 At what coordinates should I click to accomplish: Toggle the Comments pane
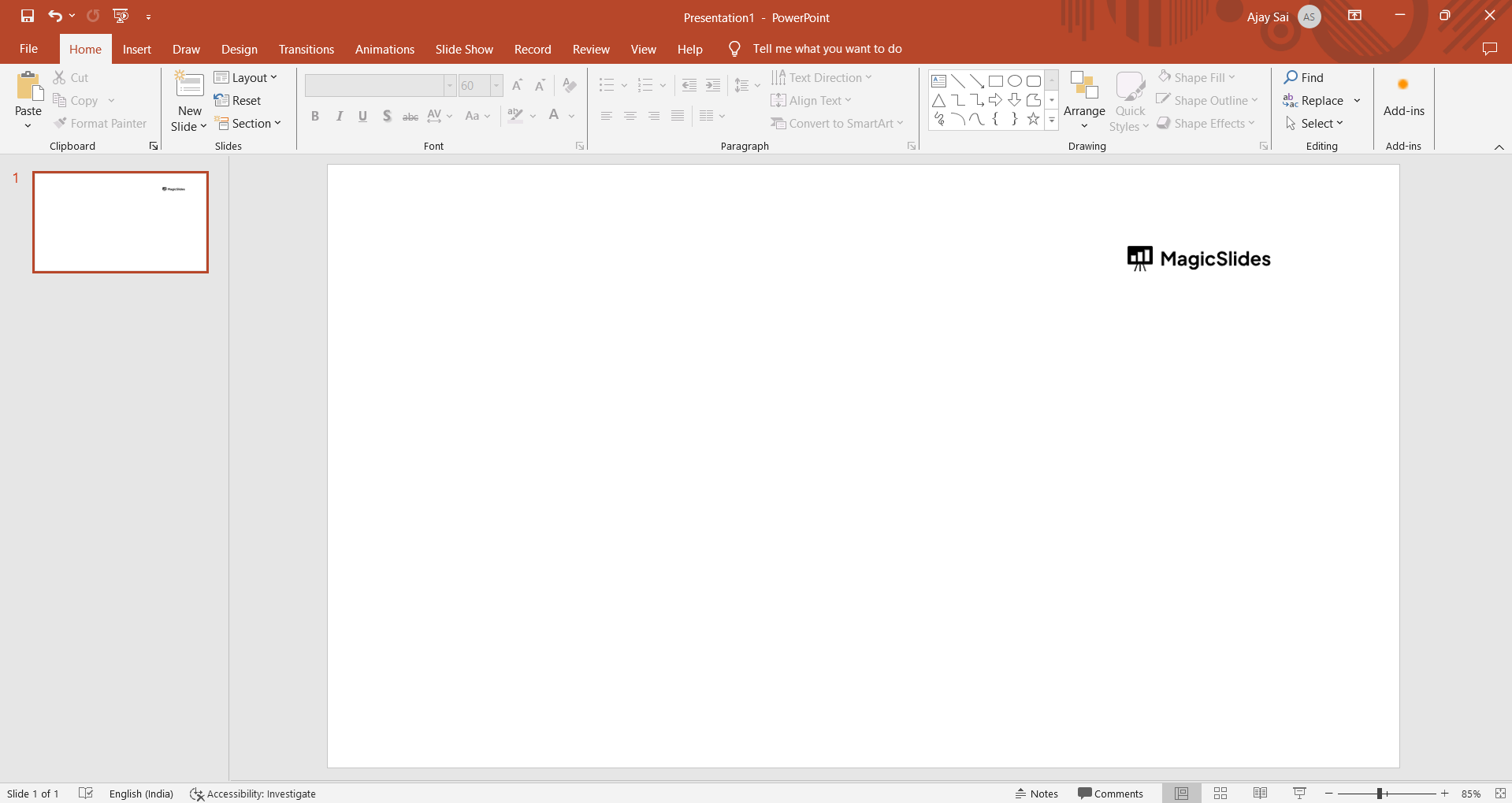click(x=1110, y=794)
